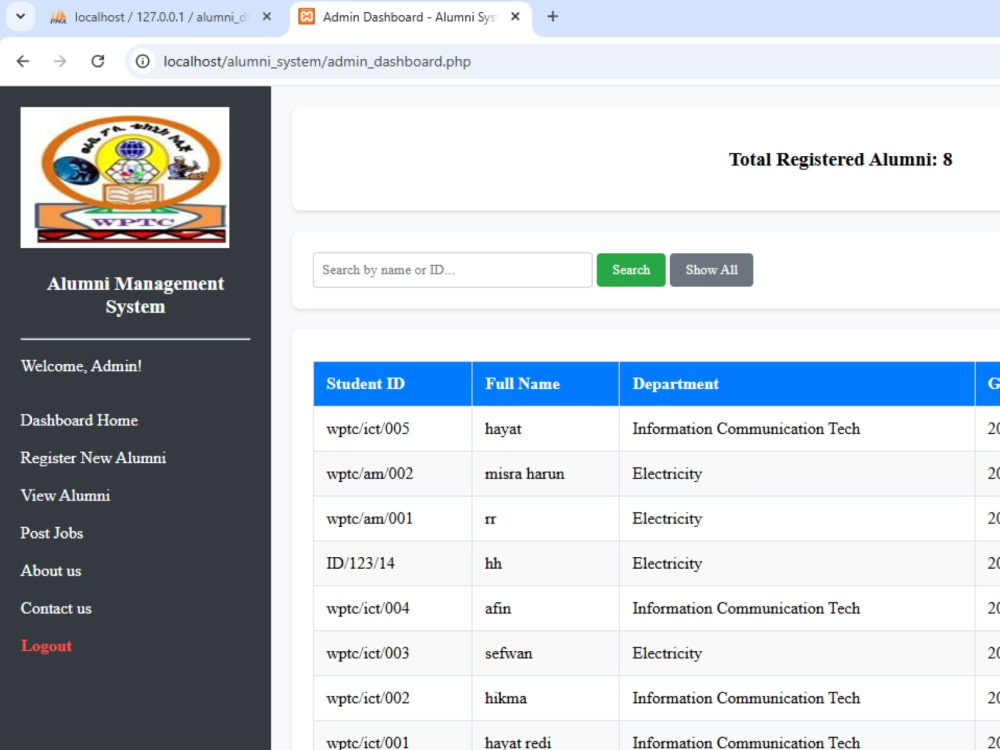
Task: Click the Search by name or ID field
Action: [x=452, y=270]
